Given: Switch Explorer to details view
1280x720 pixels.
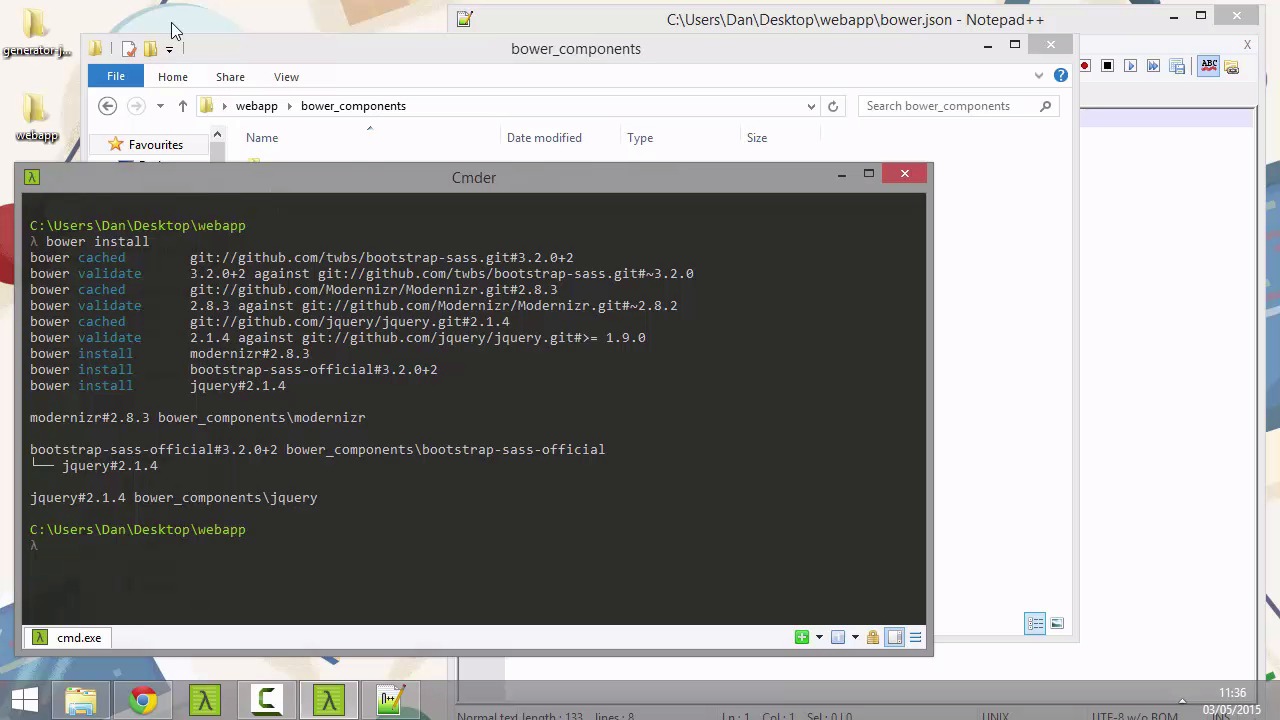Looking at the screenshot, I should (1035, 623).
